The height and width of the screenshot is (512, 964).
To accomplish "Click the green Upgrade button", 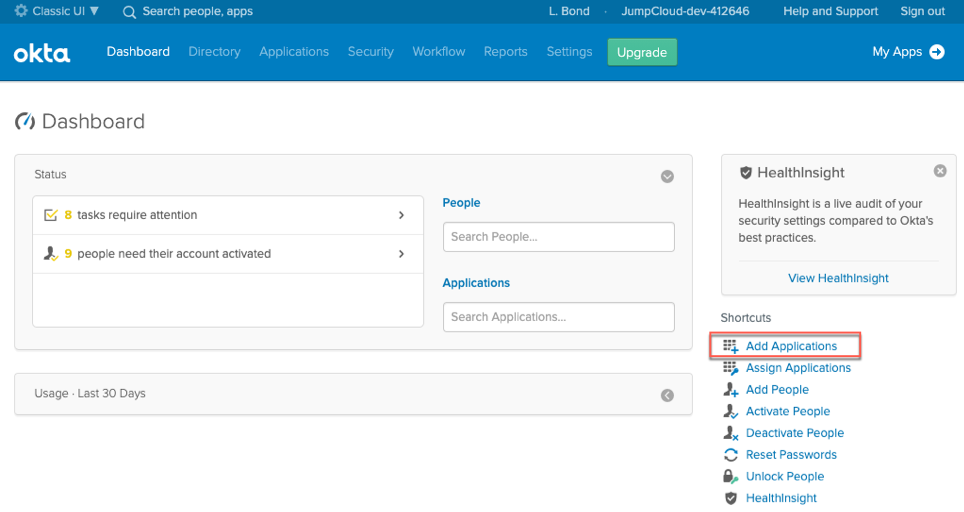I will pos(642,52).
